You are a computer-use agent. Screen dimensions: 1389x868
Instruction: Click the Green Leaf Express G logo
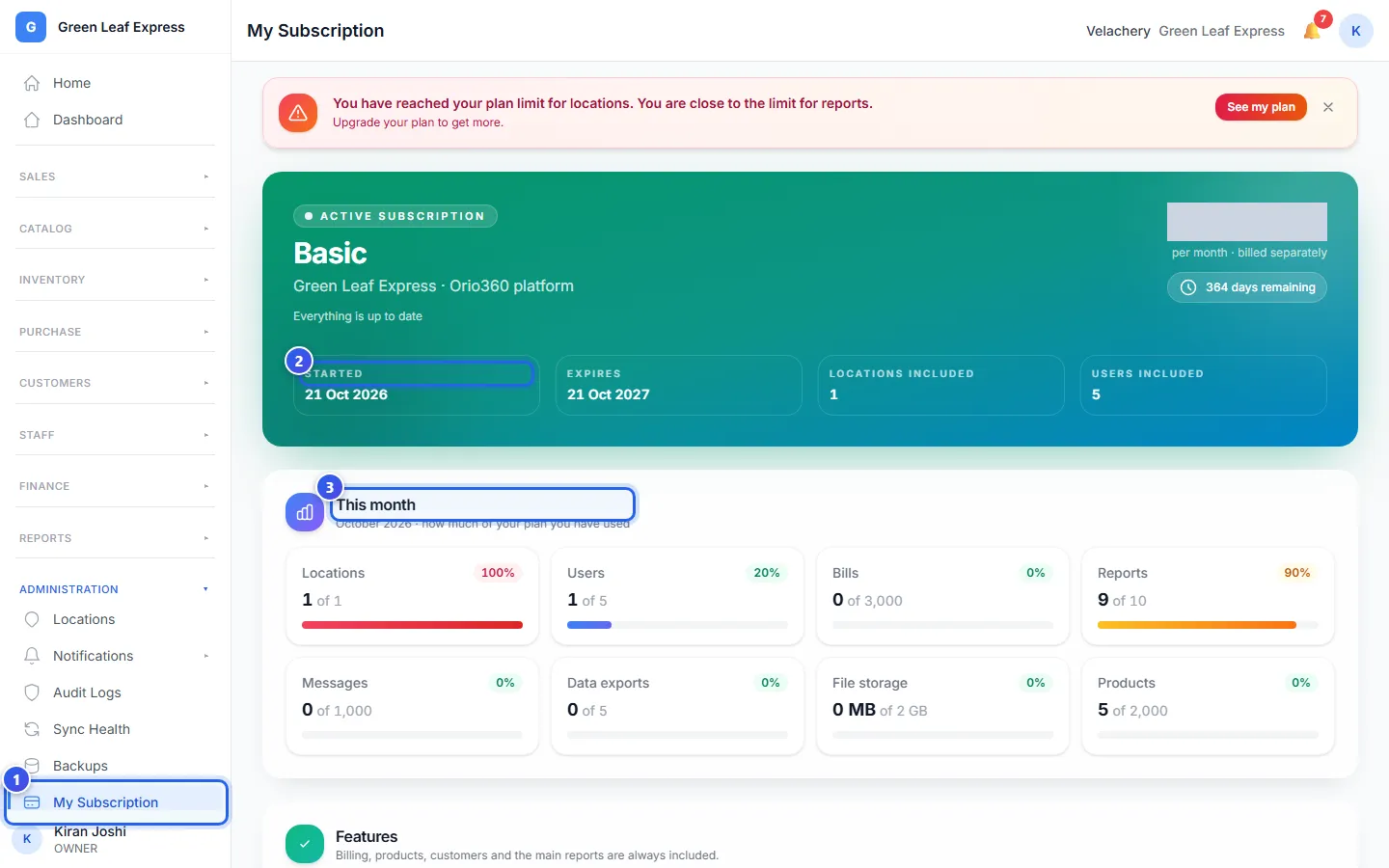coord(31,27)
